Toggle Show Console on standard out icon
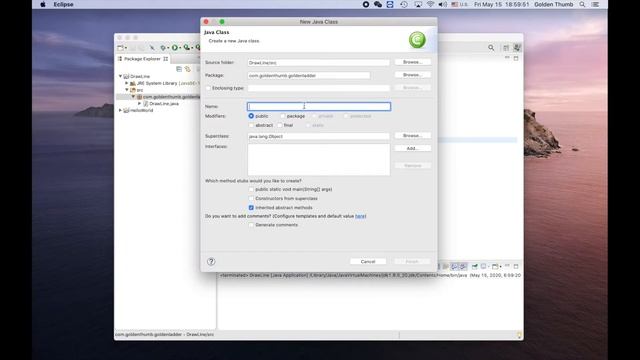Viewport: 640px width, 360px height. point(454,267)
